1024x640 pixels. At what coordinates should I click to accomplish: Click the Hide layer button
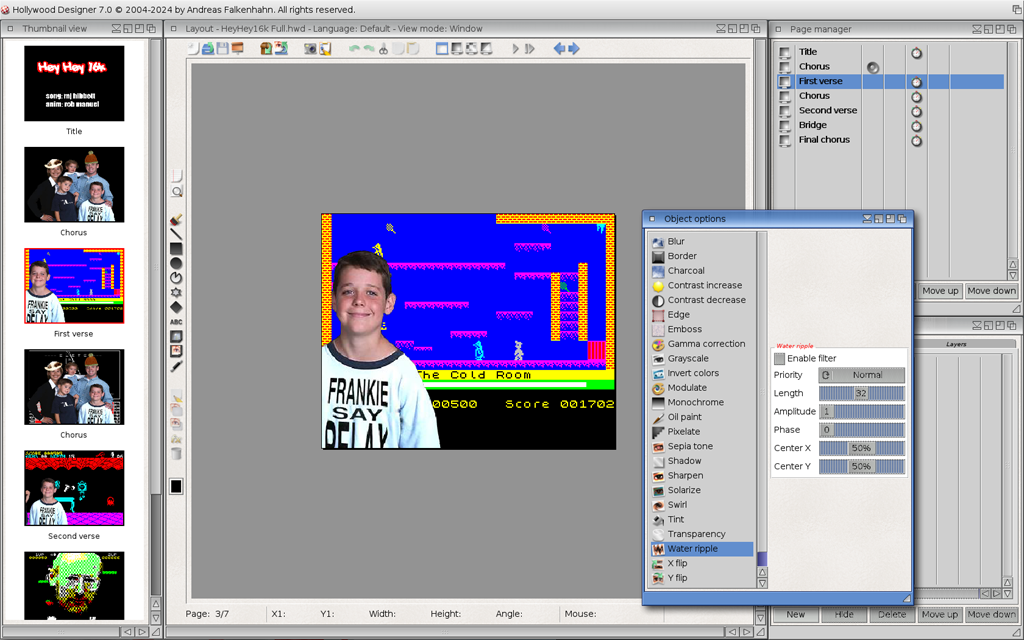click(844, 615)
